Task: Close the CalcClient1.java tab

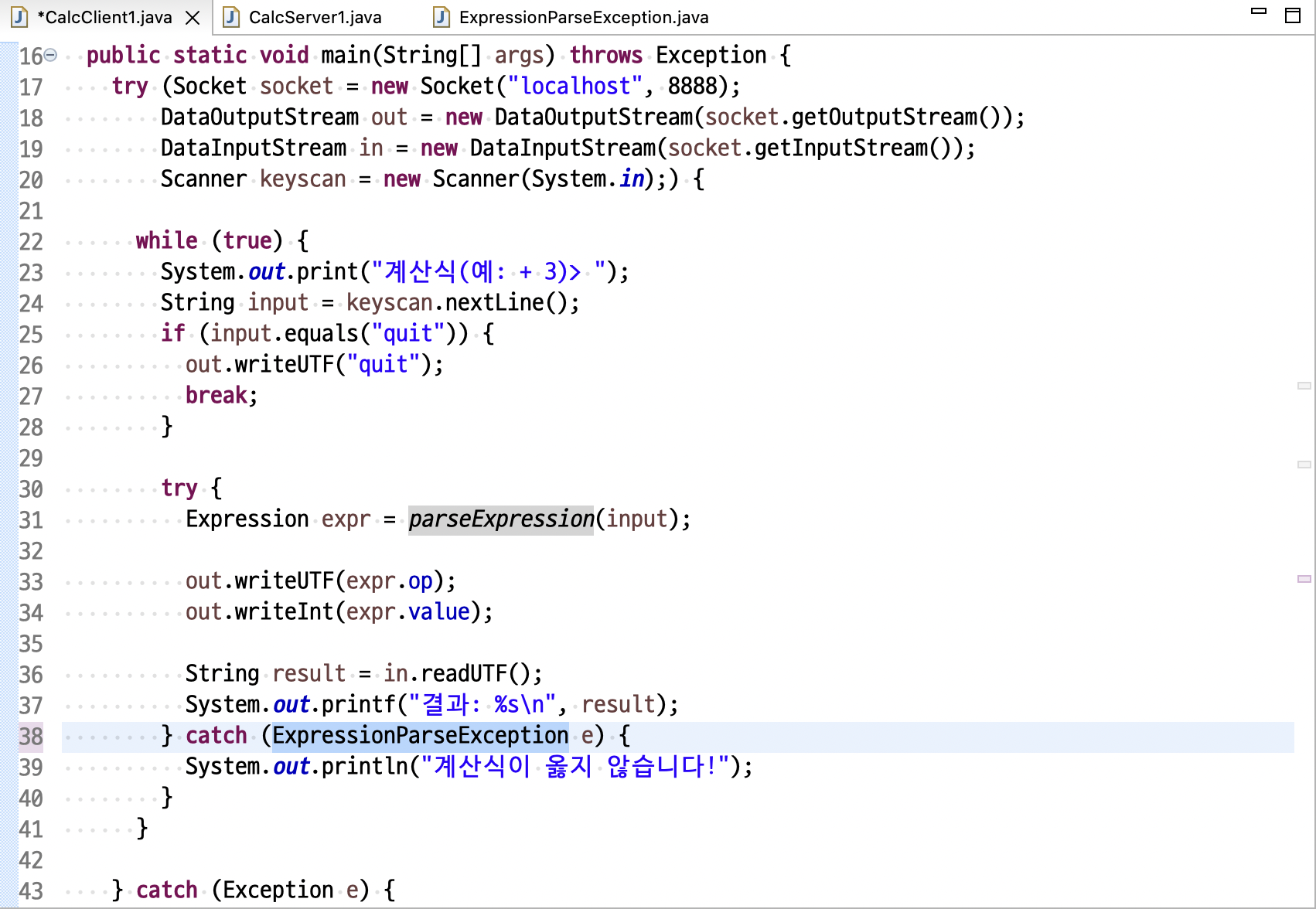Action: point(193,18)
